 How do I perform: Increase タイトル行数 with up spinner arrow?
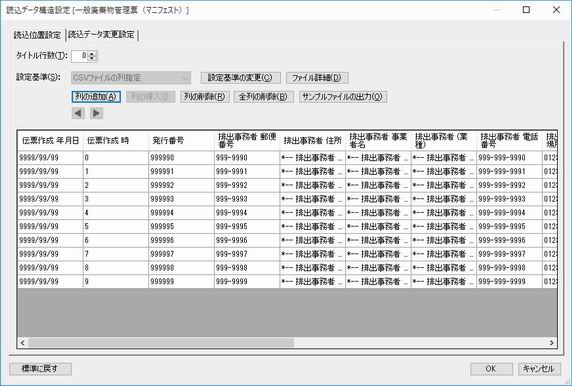(92, 53)
